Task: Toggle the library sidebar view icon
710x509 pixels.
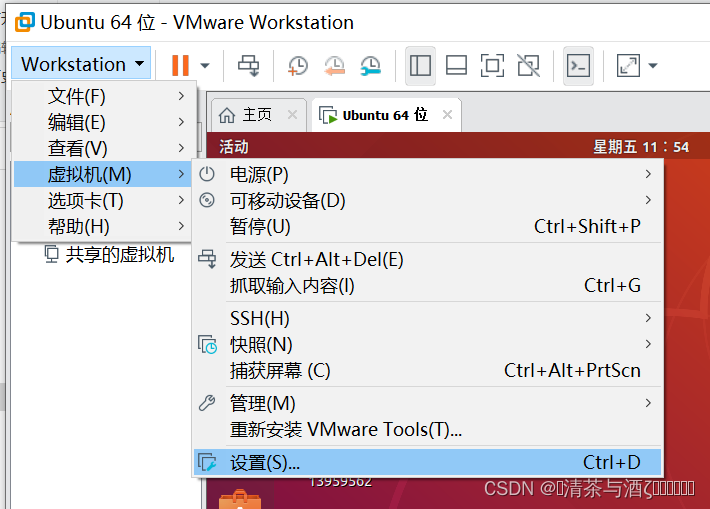Action: tap(420, 66)
